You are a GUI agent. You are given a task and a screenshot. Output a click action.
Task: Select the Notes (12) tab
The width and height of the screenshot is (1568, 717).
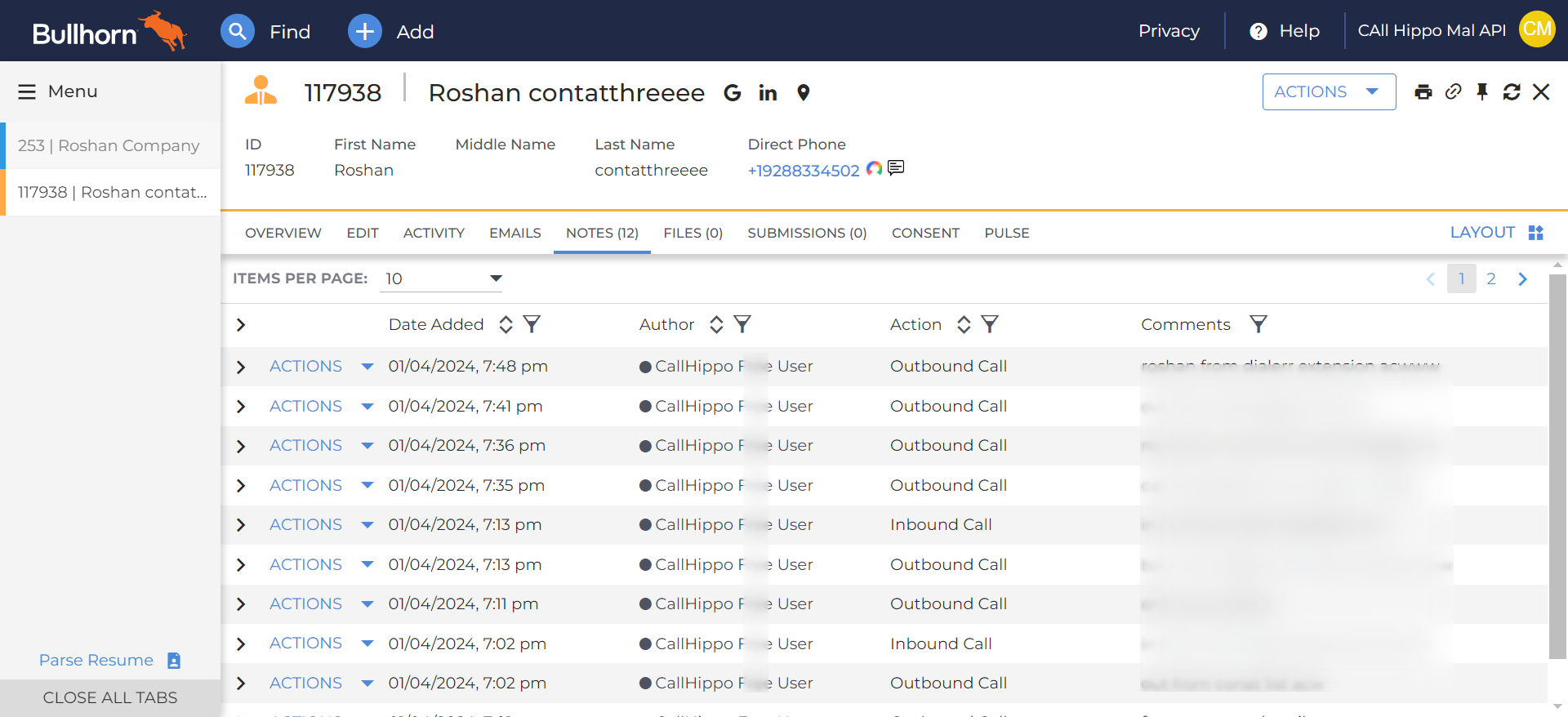[602, 233]
